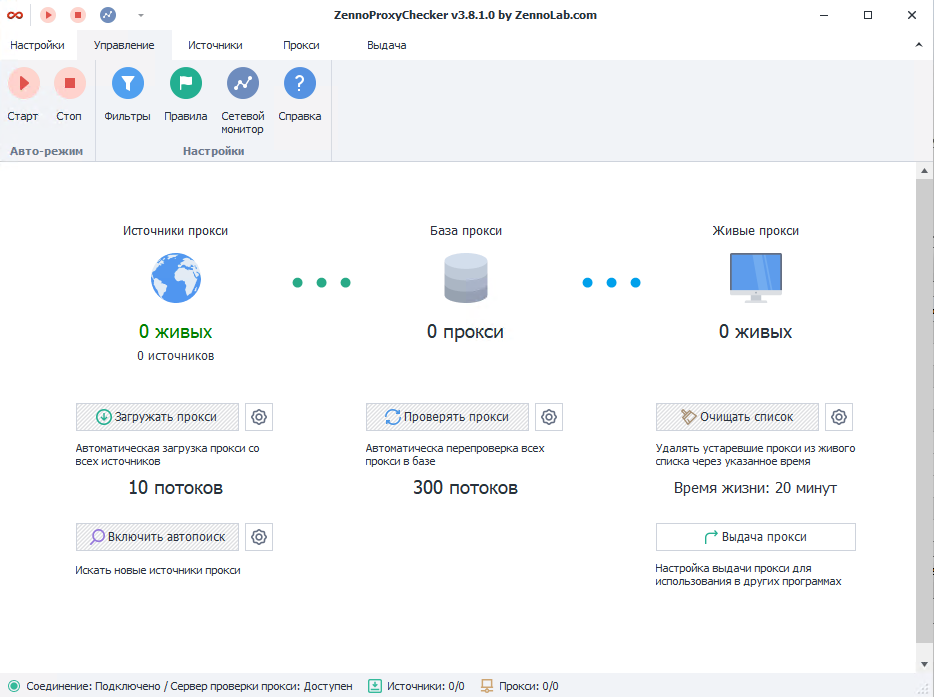Click the play icon in title bar
Screen dimensions: 934x697
[48, 15]
